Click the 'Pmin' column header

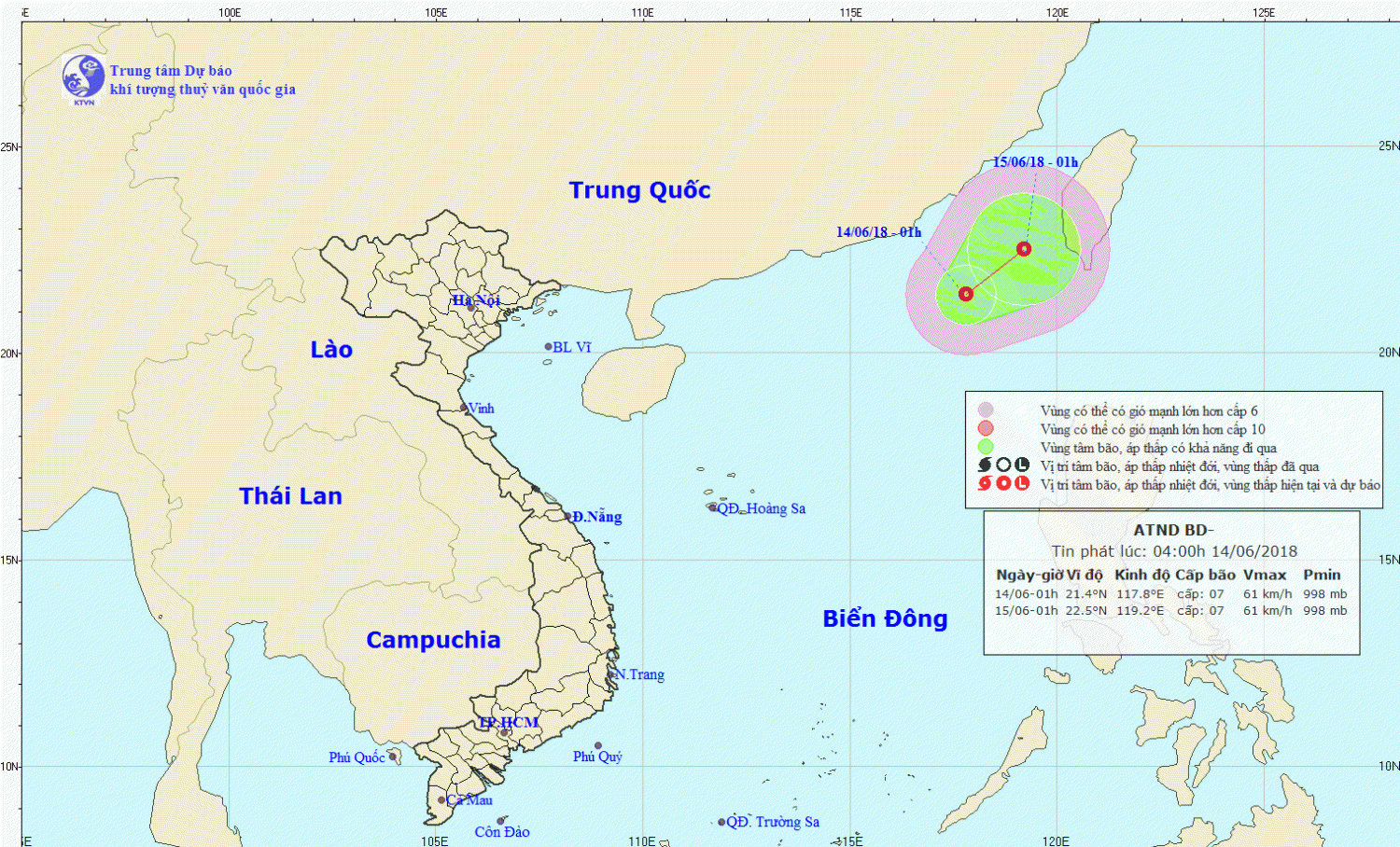[x=1322, y=575]
